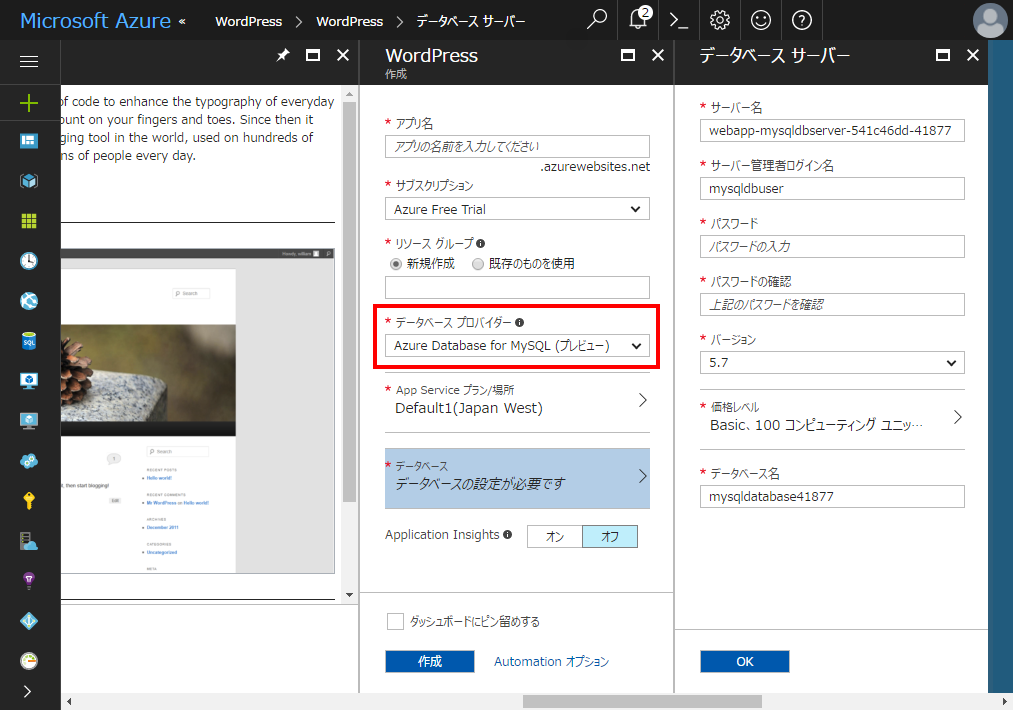The height and width of the screenshot is (710, 1013).
Task: Switch Application Insights to オン
Action: 554,537
